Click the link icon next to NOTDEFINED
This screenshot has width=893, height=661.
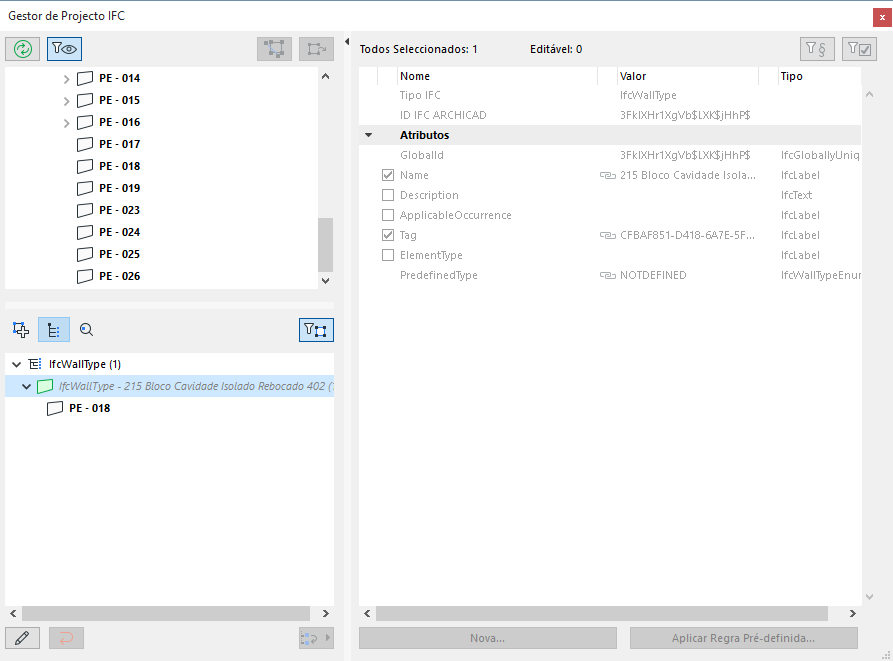(x=608, y=276)
